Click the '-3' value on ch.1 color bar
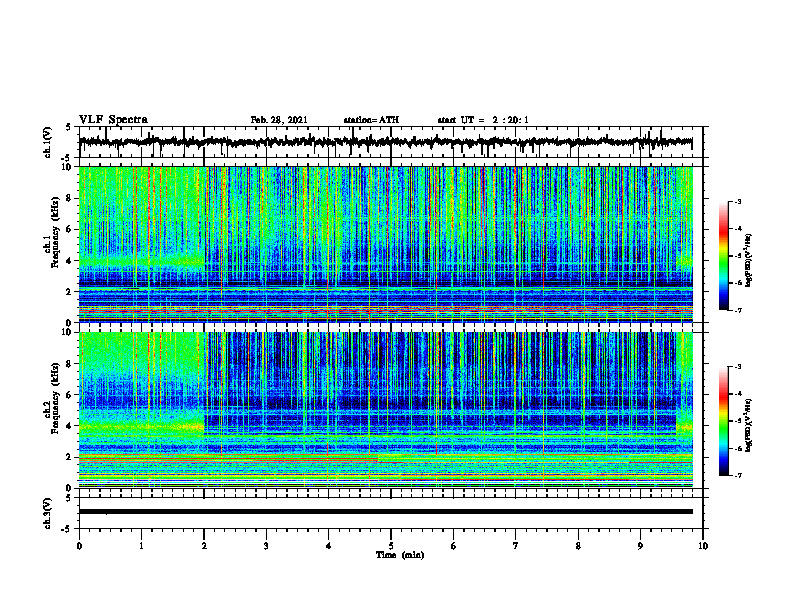The image size is (792, 612). 737,202
